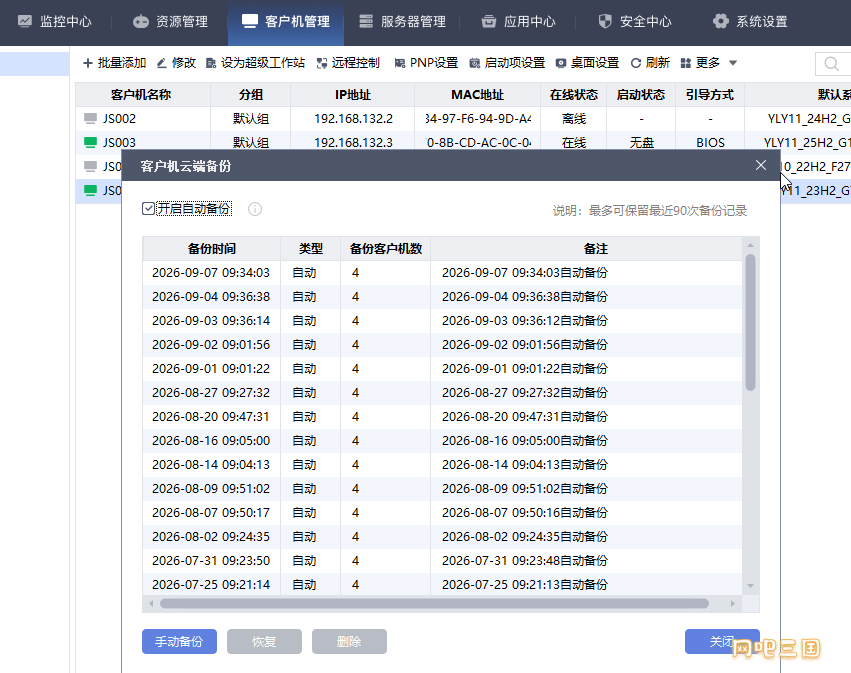Screen dimensions: 851x673
Task: Click the 备份客户机数 column header
Action: pos(386,249)
